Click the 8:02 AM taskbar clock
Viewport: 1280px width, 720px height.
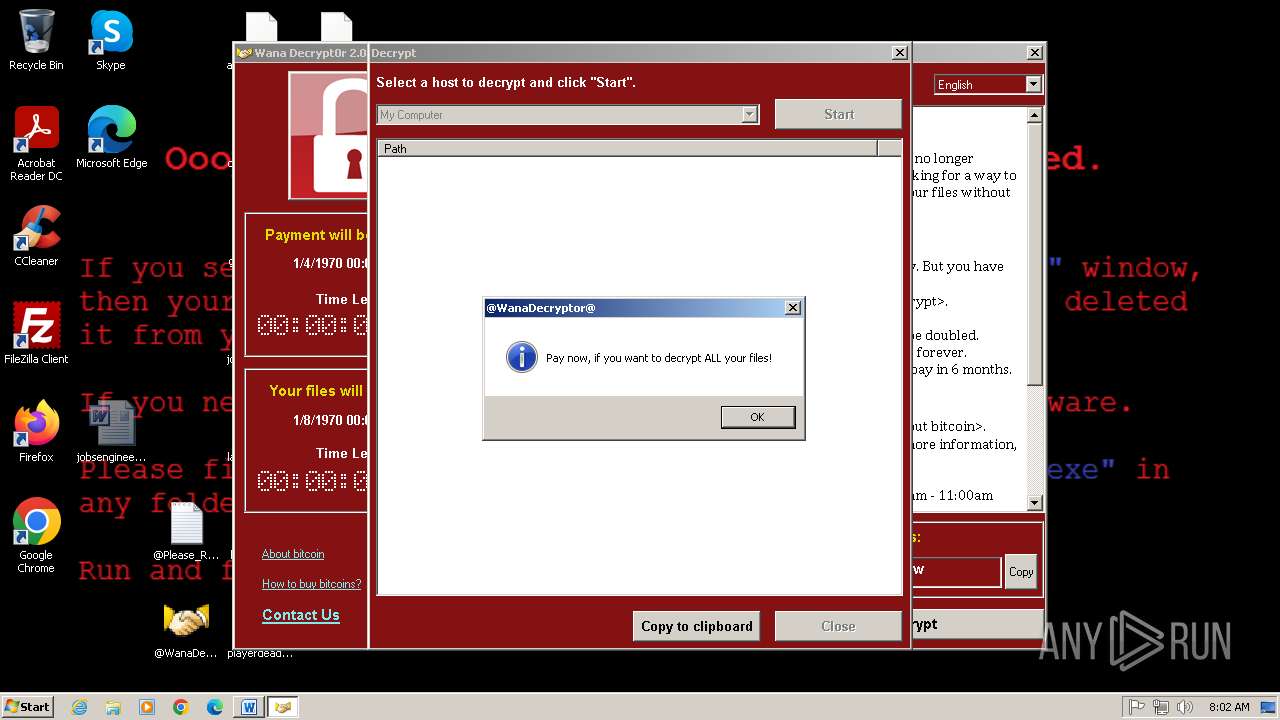click(1229, 707)
